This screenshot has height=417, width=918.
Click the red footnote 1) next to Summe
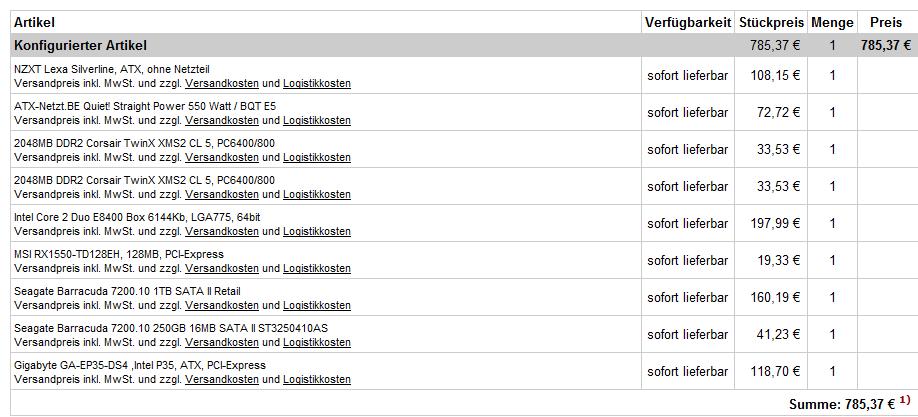coord(905,402)
